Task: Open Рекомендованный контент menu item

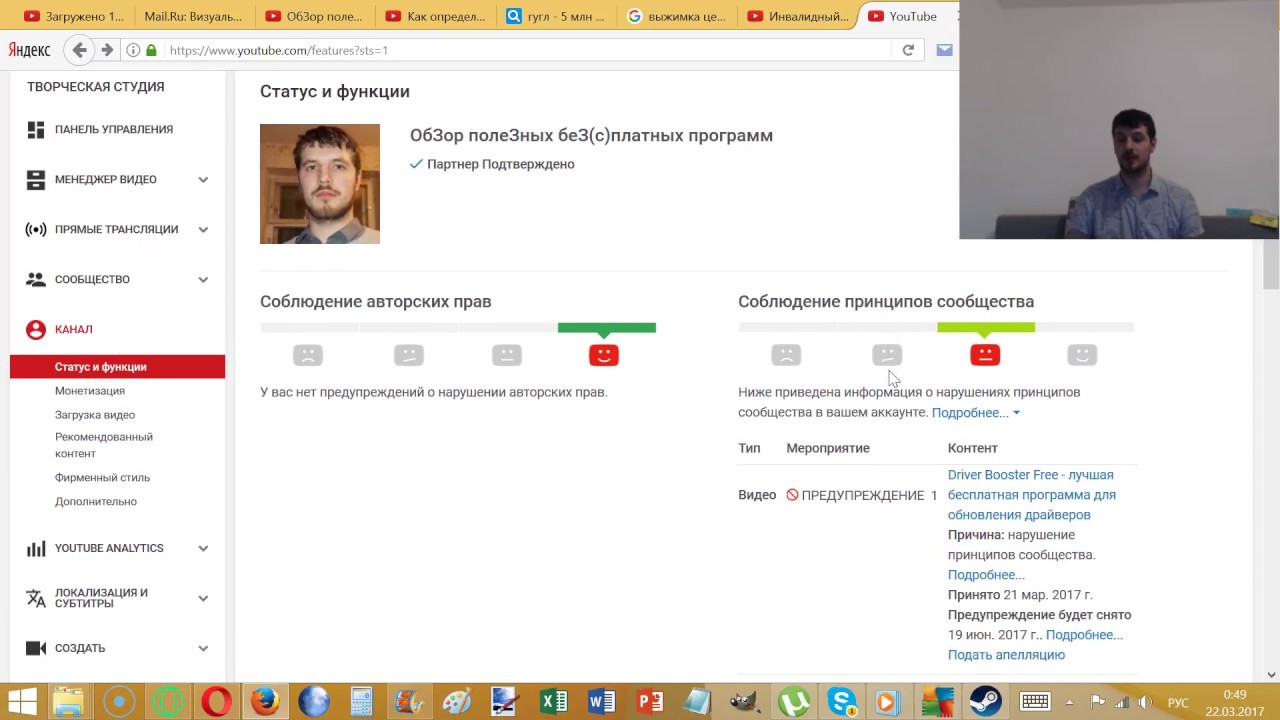Action: tap(104, 445)
